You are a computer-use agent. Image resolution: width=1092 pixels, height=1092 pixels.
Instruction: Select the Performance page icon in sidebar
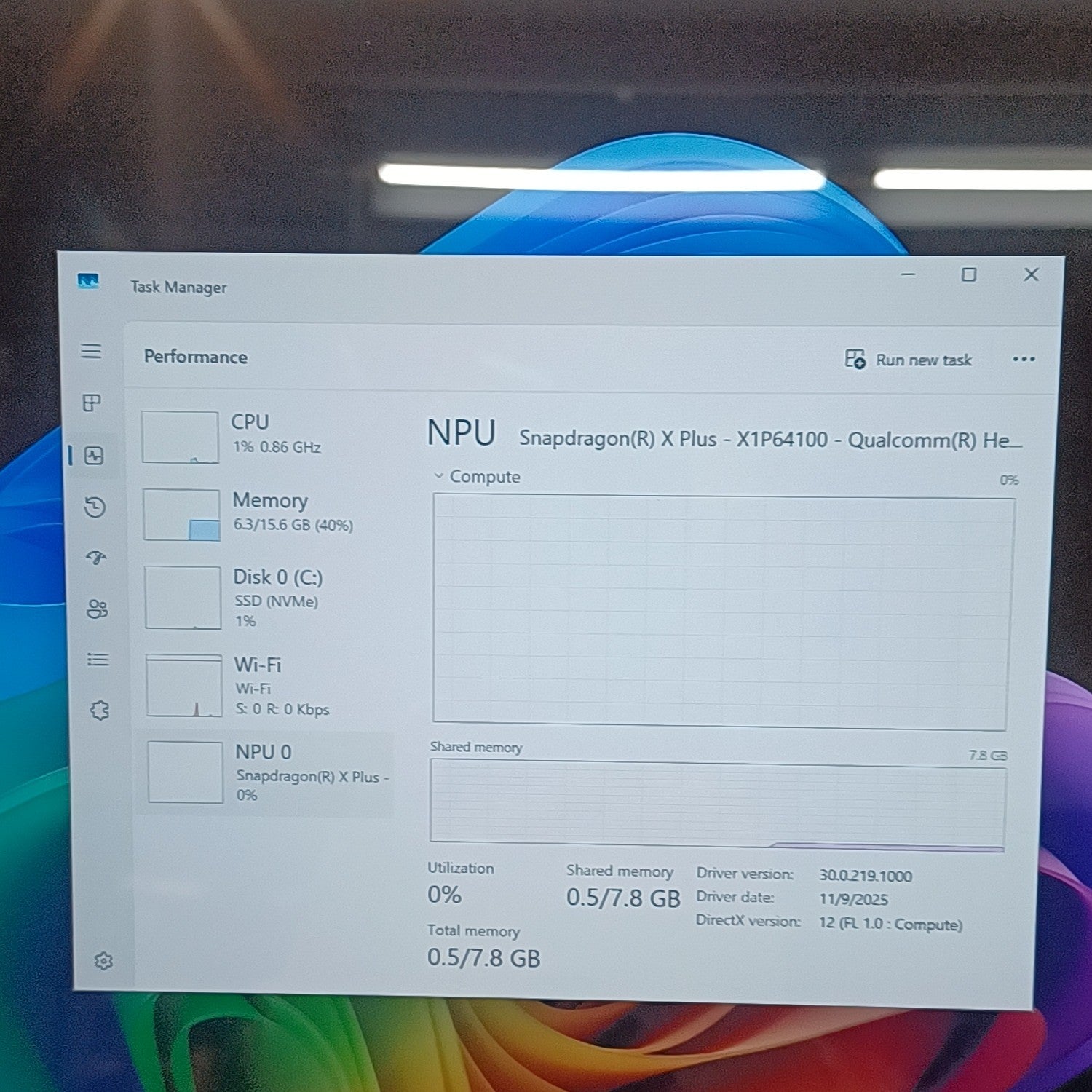coord(94,456)
